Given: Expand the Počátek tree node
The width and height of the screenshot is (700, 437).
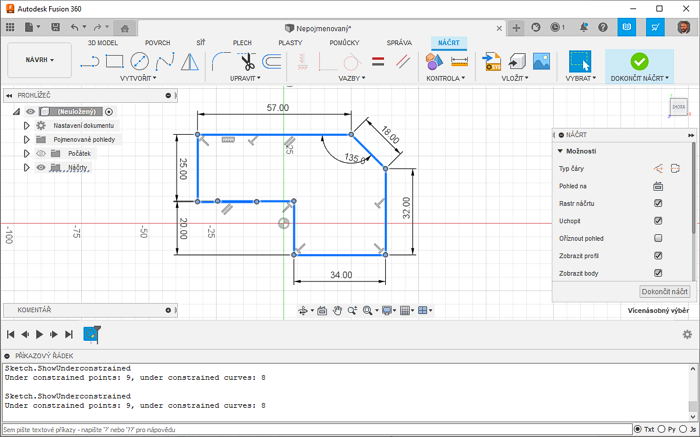Looking at the screenshot, I should point(26,154).
